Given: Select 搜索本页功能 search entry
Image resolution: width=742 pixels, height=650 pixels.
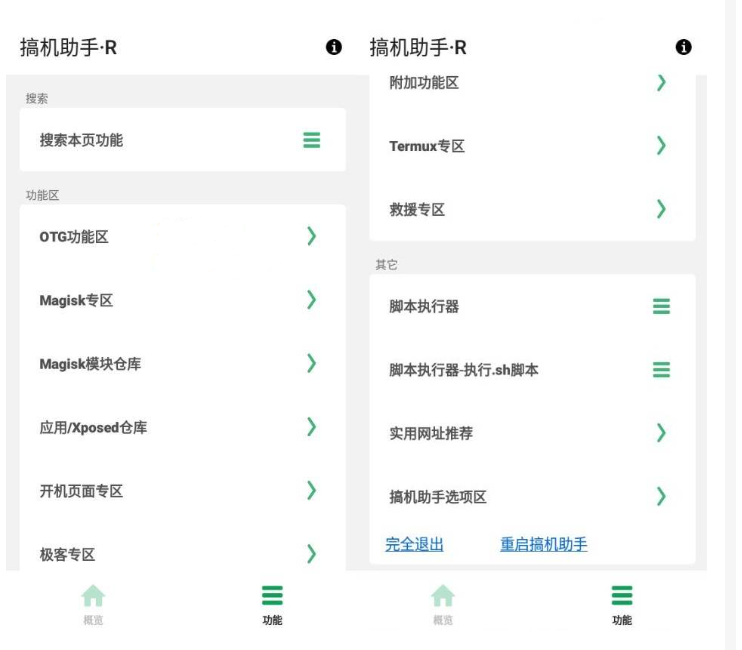Looking at the screenshot, I should point(183,140).
